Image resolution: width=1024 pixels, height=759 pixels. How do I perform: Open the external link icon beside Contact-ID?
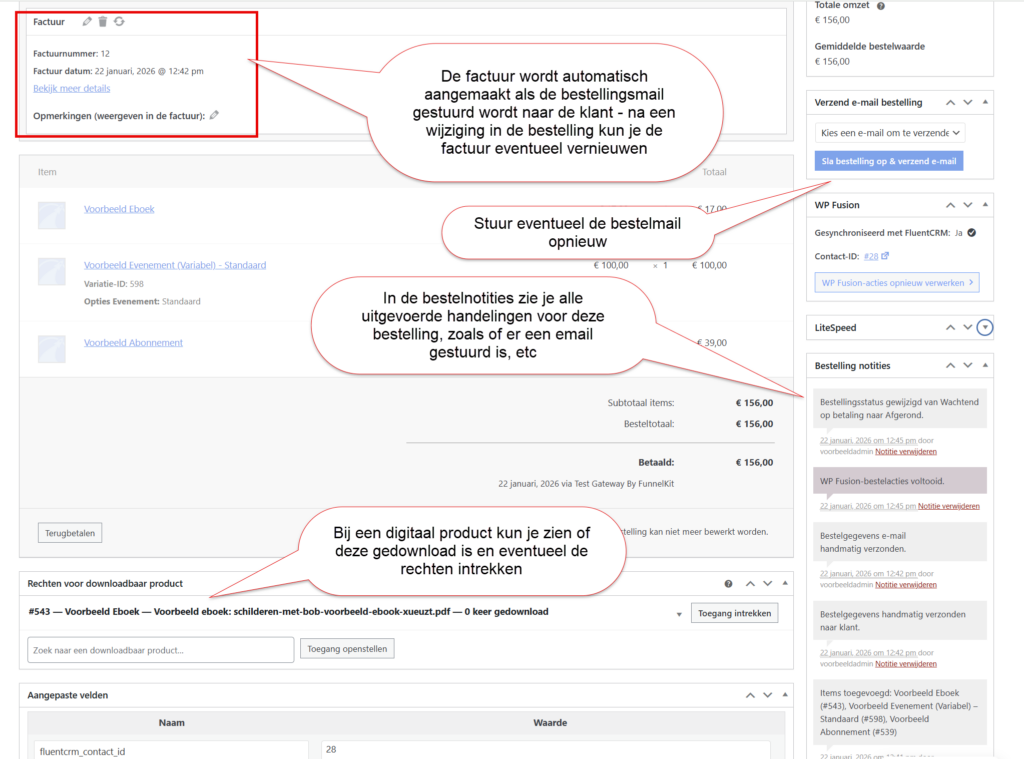point(886,257)
